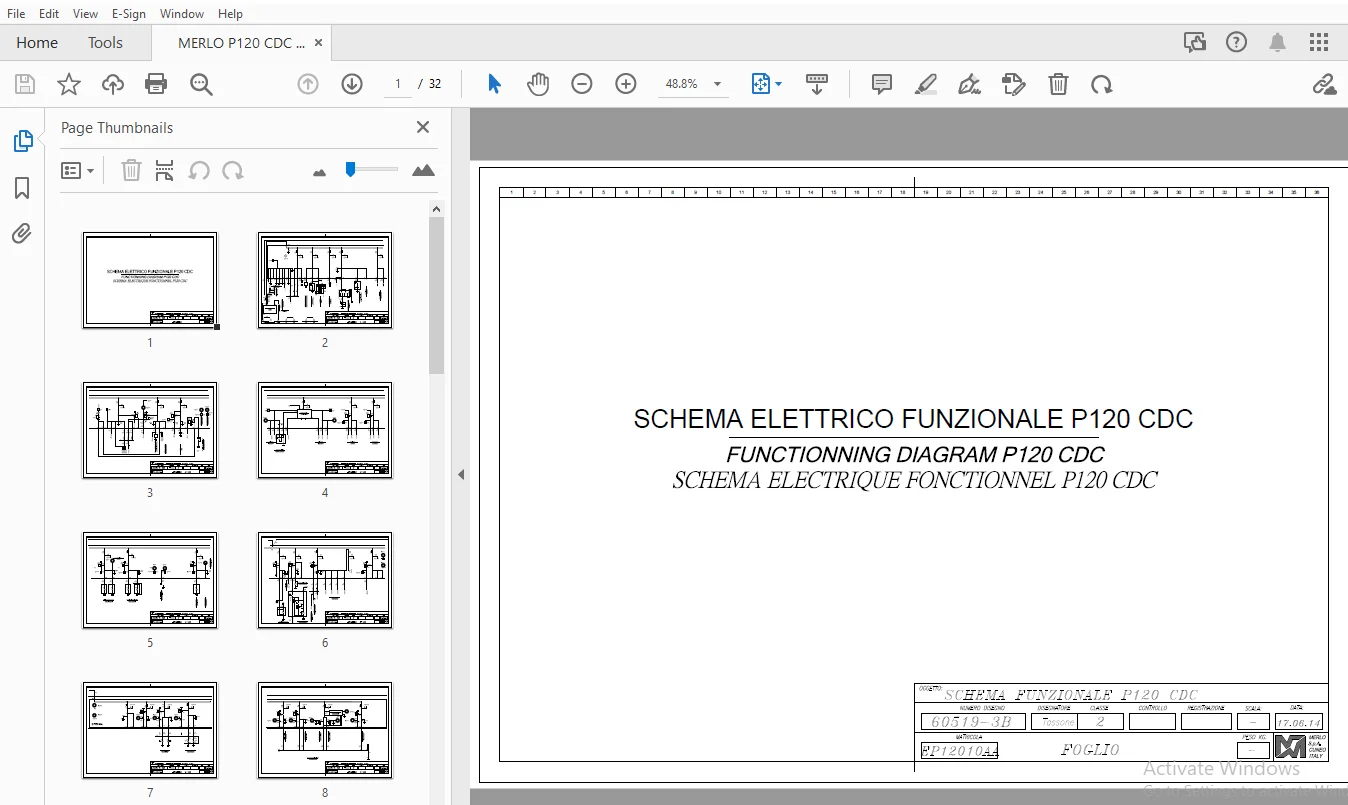The height and width of the screenshot is (805, 1348).
Task: Open the thumbnail options menu dropdown
Action: pos(78,170)
